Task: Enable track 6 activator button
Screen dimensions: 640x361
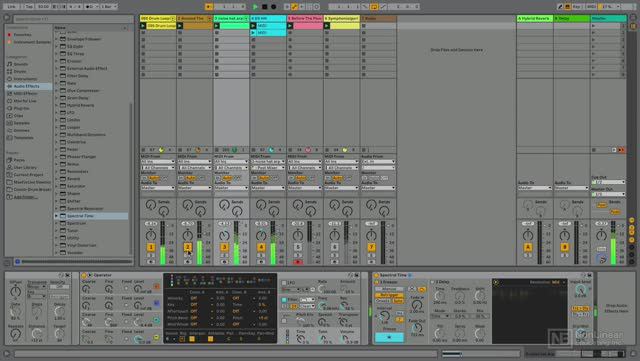Action: [x=335, y=247]
